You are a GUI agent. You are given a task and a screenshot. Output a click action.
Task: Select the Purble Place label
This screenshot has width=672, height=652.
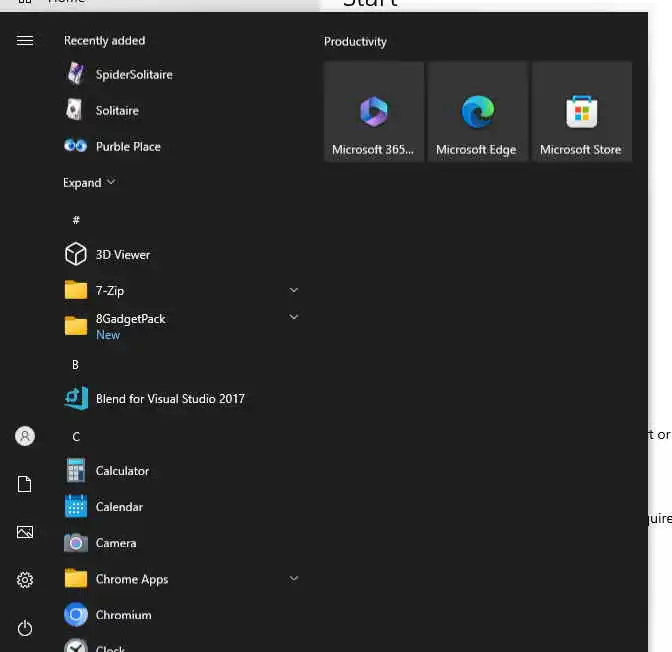(x=128, y=147)
